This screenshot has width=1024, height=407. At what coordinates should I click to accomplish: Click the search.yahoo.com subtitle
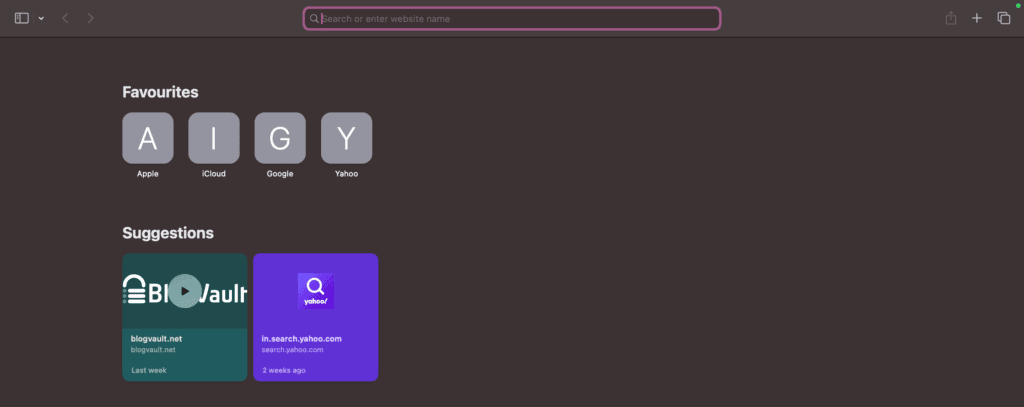click(x=293, y=350)
